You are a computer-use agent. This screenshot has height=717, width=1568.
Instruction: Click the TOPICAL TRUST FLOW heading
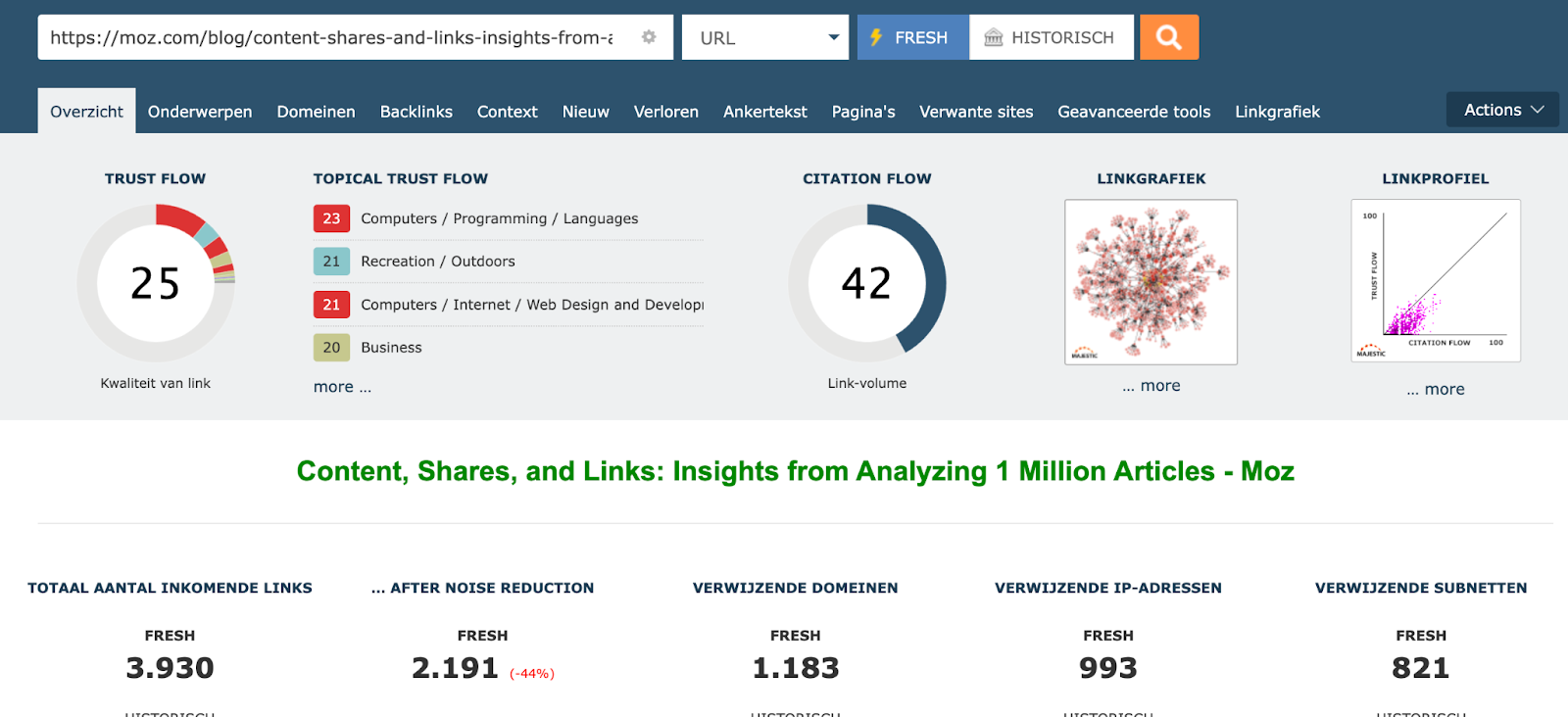pyautogui.click(x=401, y=179)
